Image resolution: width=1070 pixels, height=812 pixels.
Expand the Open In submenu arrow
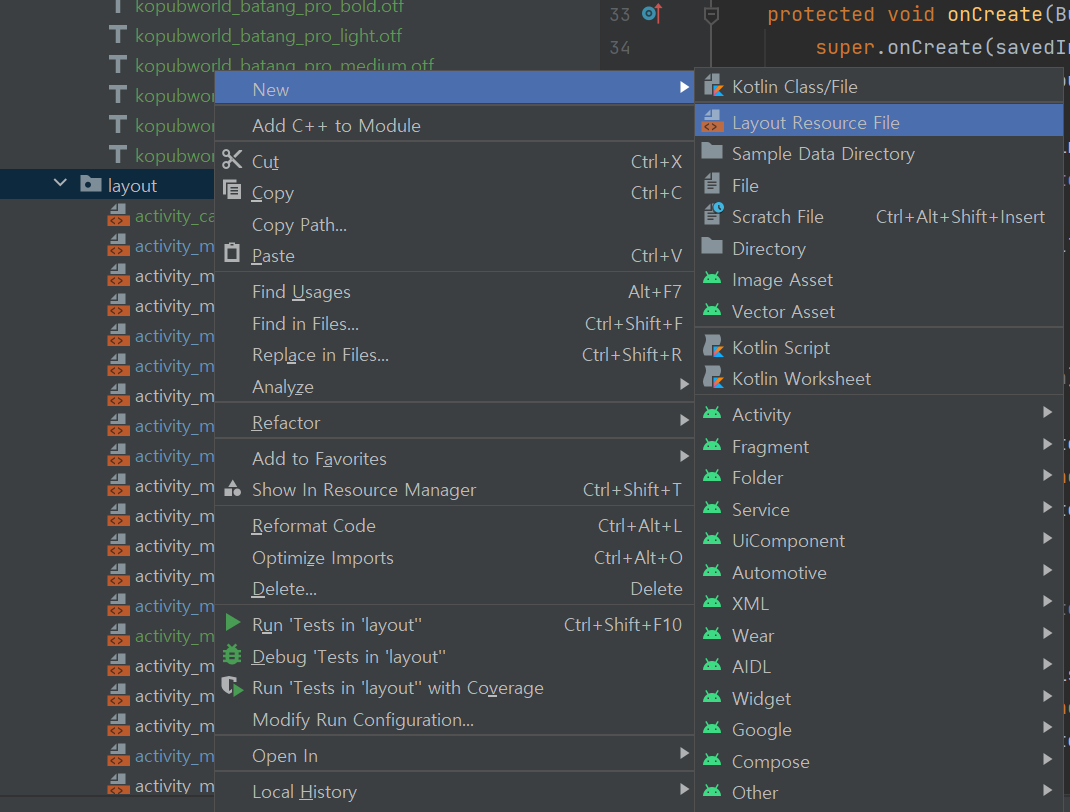[684, 753]
